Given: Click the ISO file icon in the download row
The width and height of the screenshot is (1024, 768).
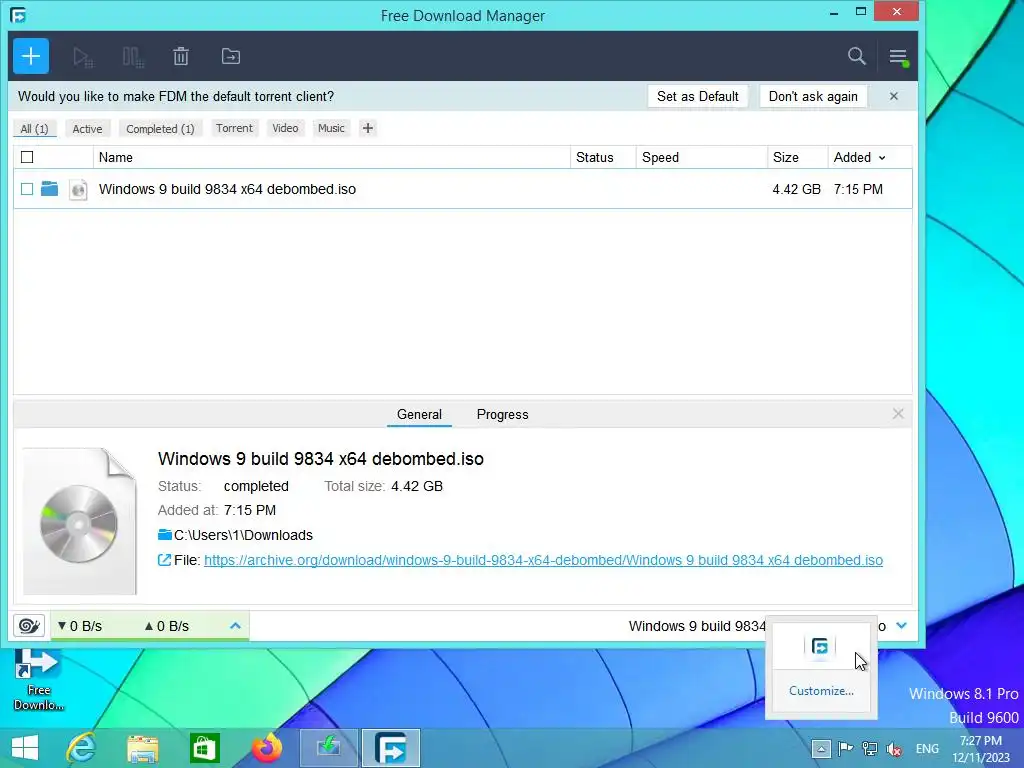Looking at the screenshot, I should (x=78, y=189).
